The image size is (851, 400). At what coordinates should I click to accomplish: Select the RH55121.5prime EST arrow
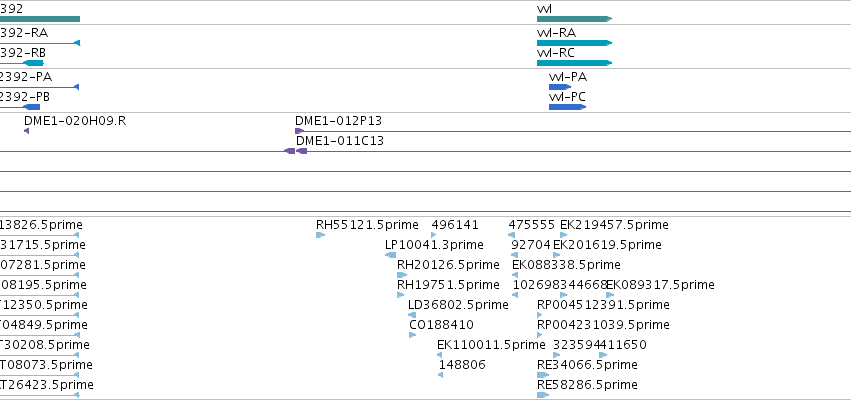point(320,235)
